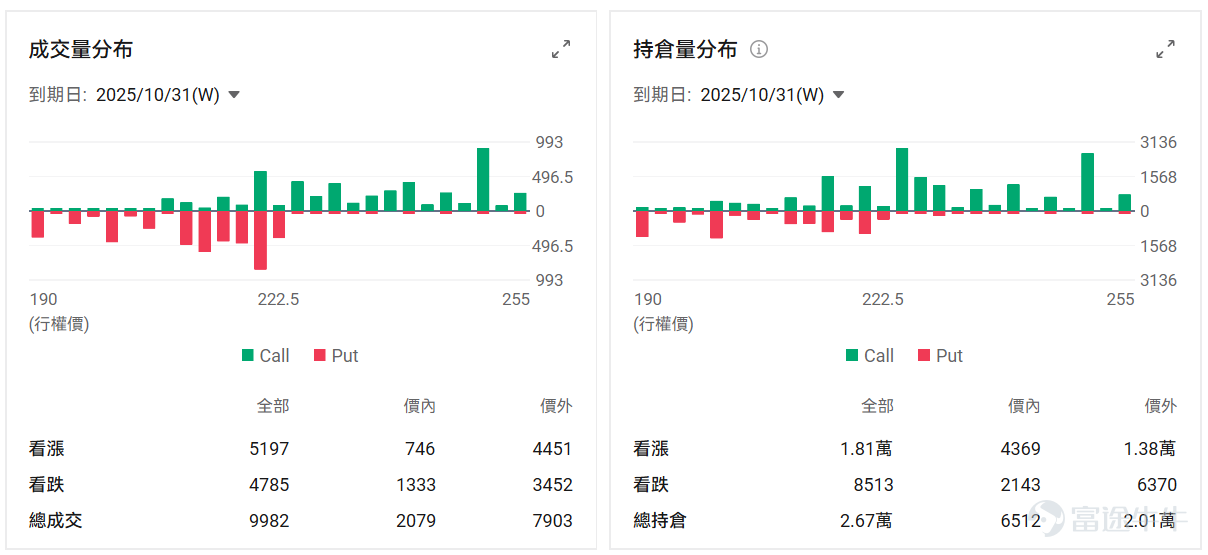Select the put volume total 4785

[x=269, y=485]
